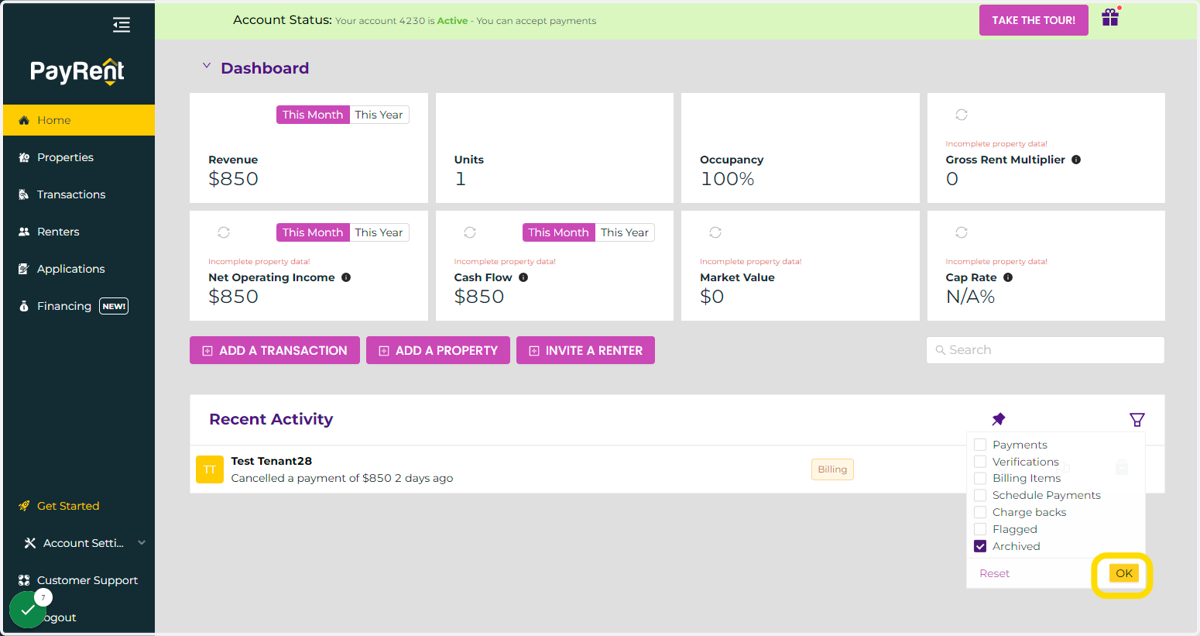Check the Verifications filter
This screenshot has height=636, width=1200.
(x=980, y=462)
